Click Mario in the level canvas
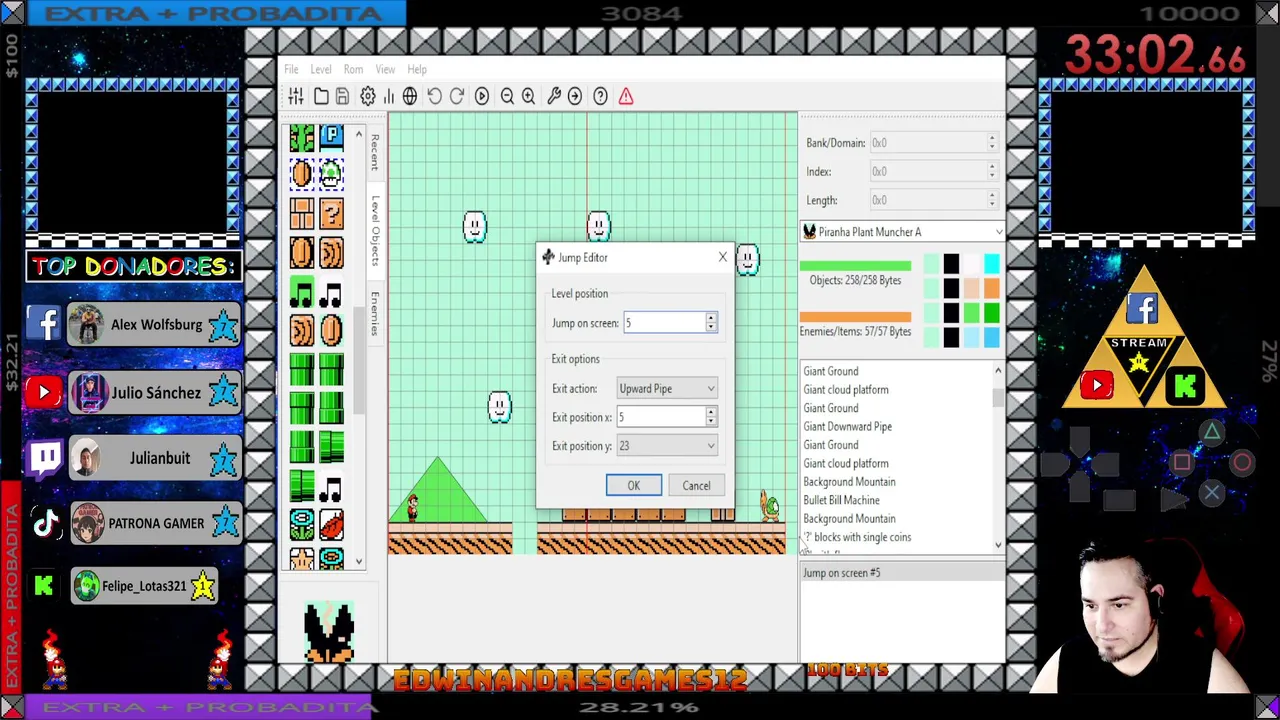The width and height of the screenshot is (1280, 720). click(x=411, y=508)
